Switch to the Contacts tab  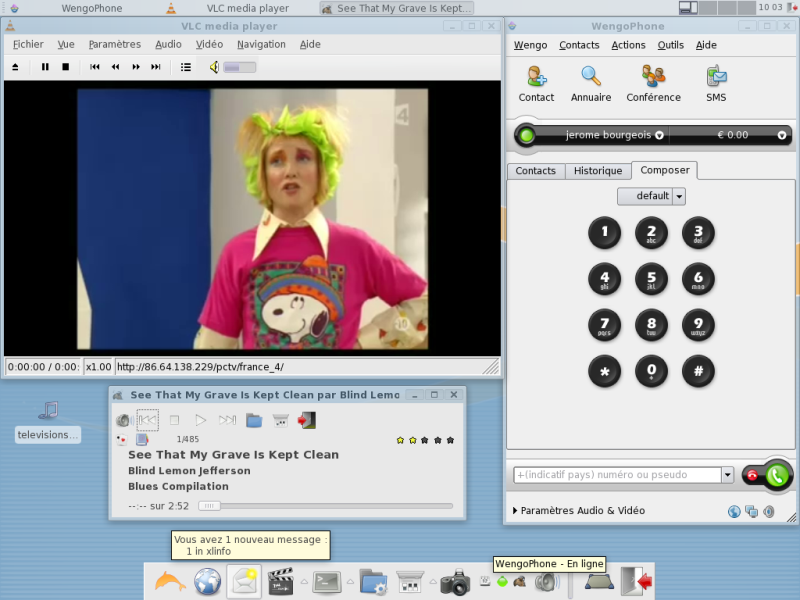pyautogui.click(x=536, y=171)
